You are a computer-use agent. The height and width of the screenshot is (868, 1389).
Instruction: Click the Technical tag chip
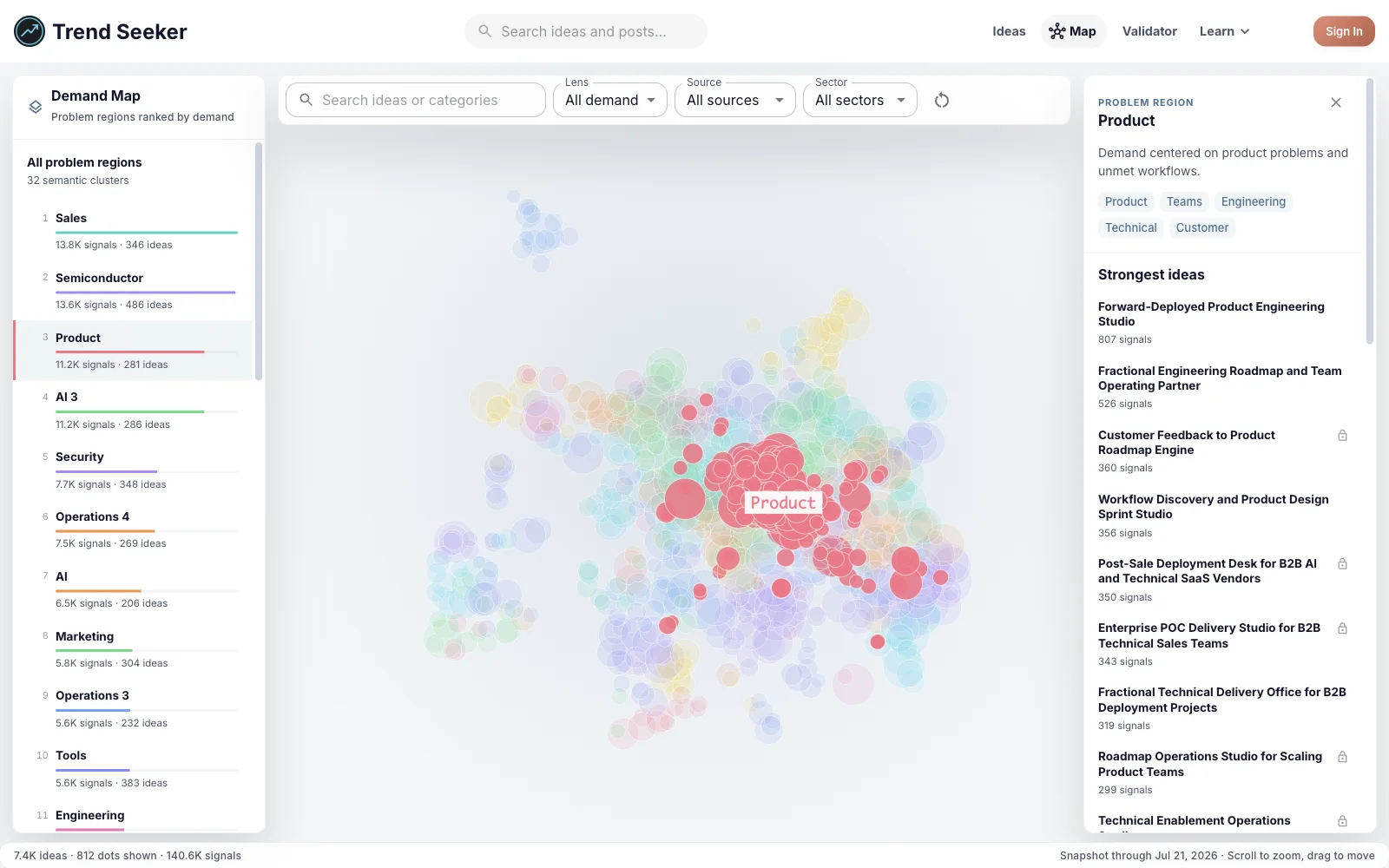pyautogui.click(x=1131, y=227)
